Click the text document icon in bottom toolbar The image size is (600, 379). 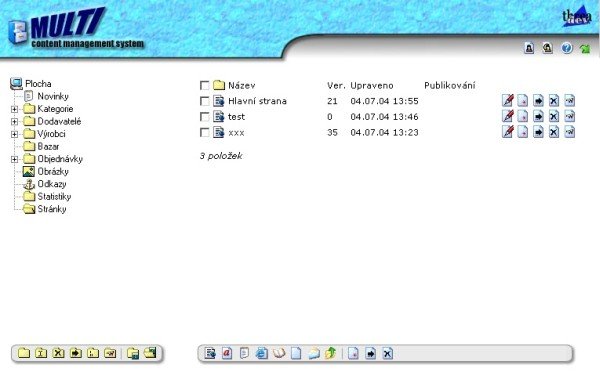coord(244,353)
